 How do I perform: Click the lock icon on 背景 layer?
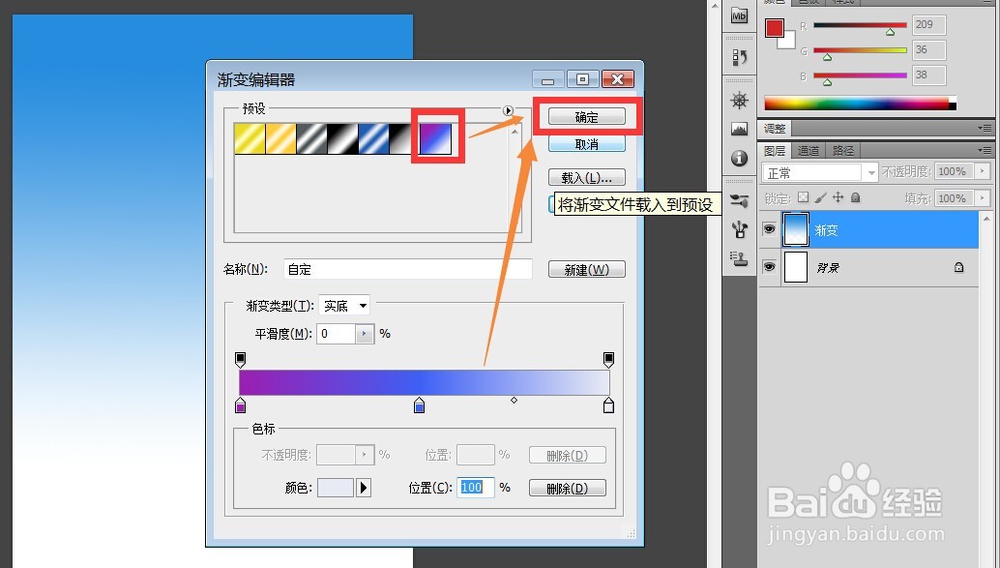959,267
